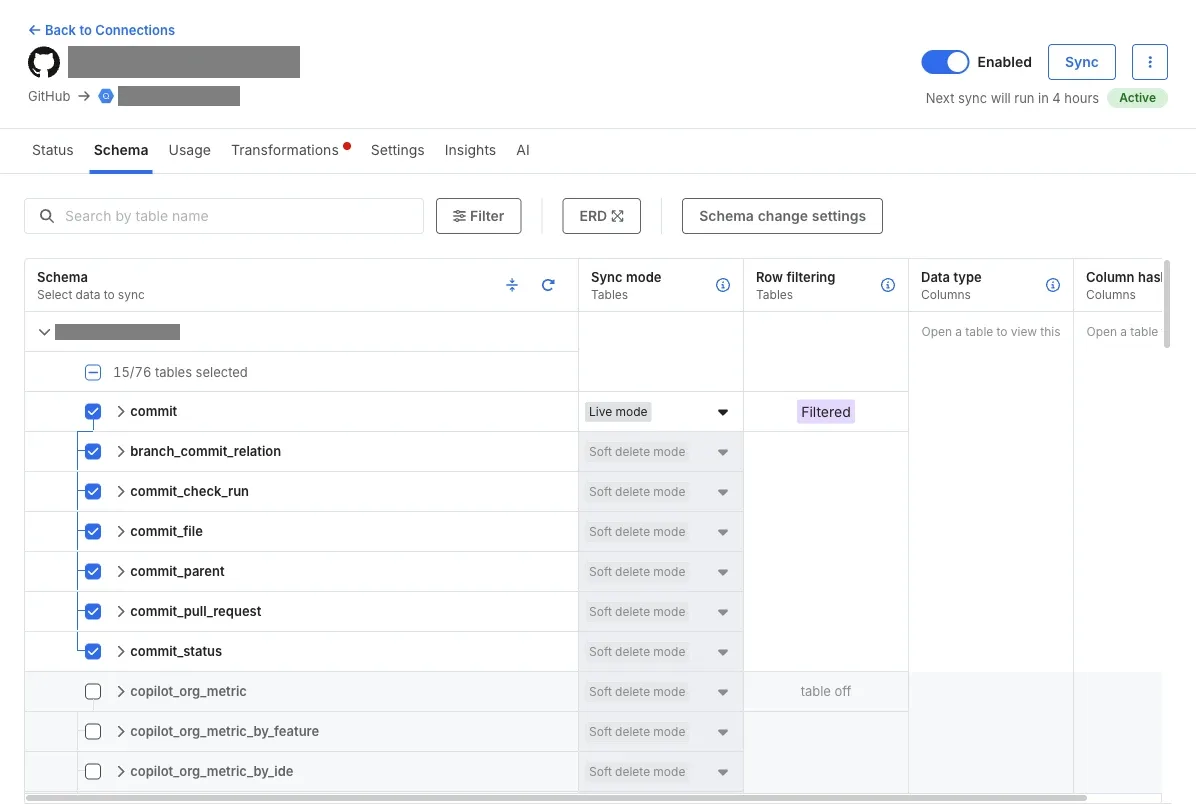The width and height of the screenshot is (1196, 810).
Task: Uncheck the commit_file table checkbox
Action: [x=93, y=532]
